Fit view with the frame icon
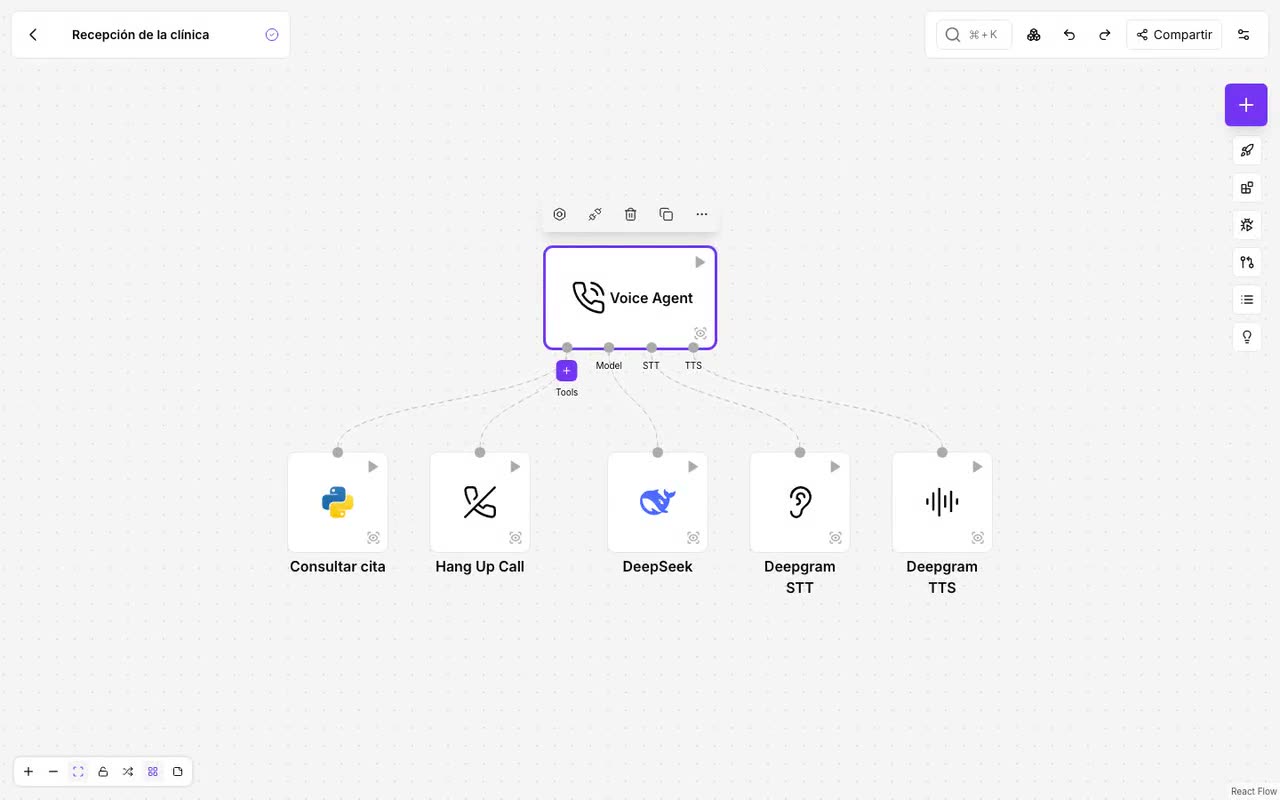This screenshot has width=1280, height=800. pos(78,772)
